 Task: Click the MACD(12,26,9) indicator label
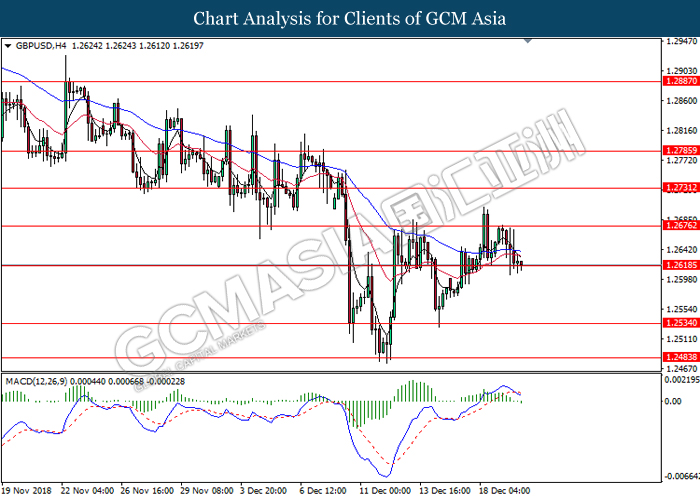(x=36, y=382)
